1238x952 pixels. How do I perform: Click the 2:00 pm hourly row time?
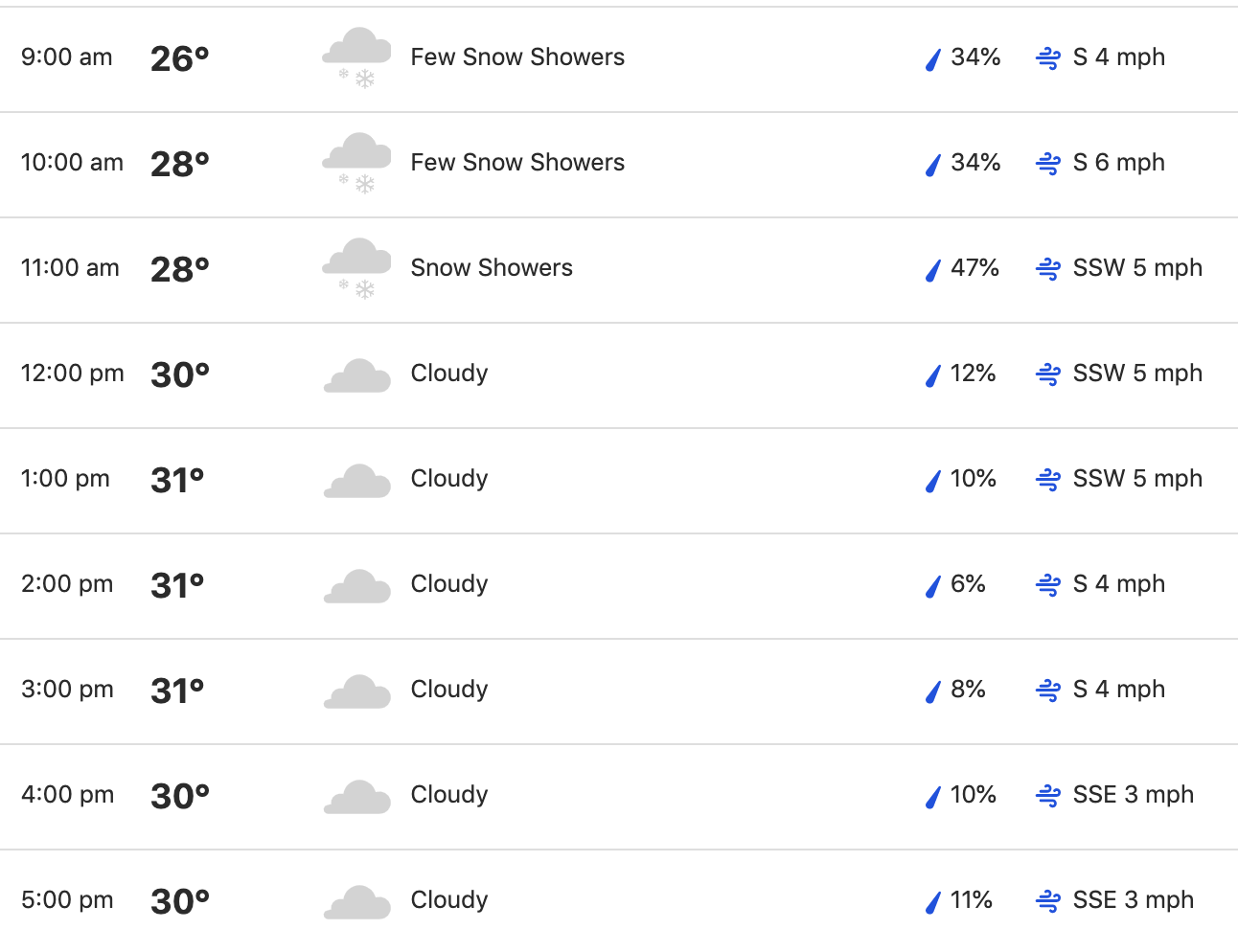click(67, 584)
